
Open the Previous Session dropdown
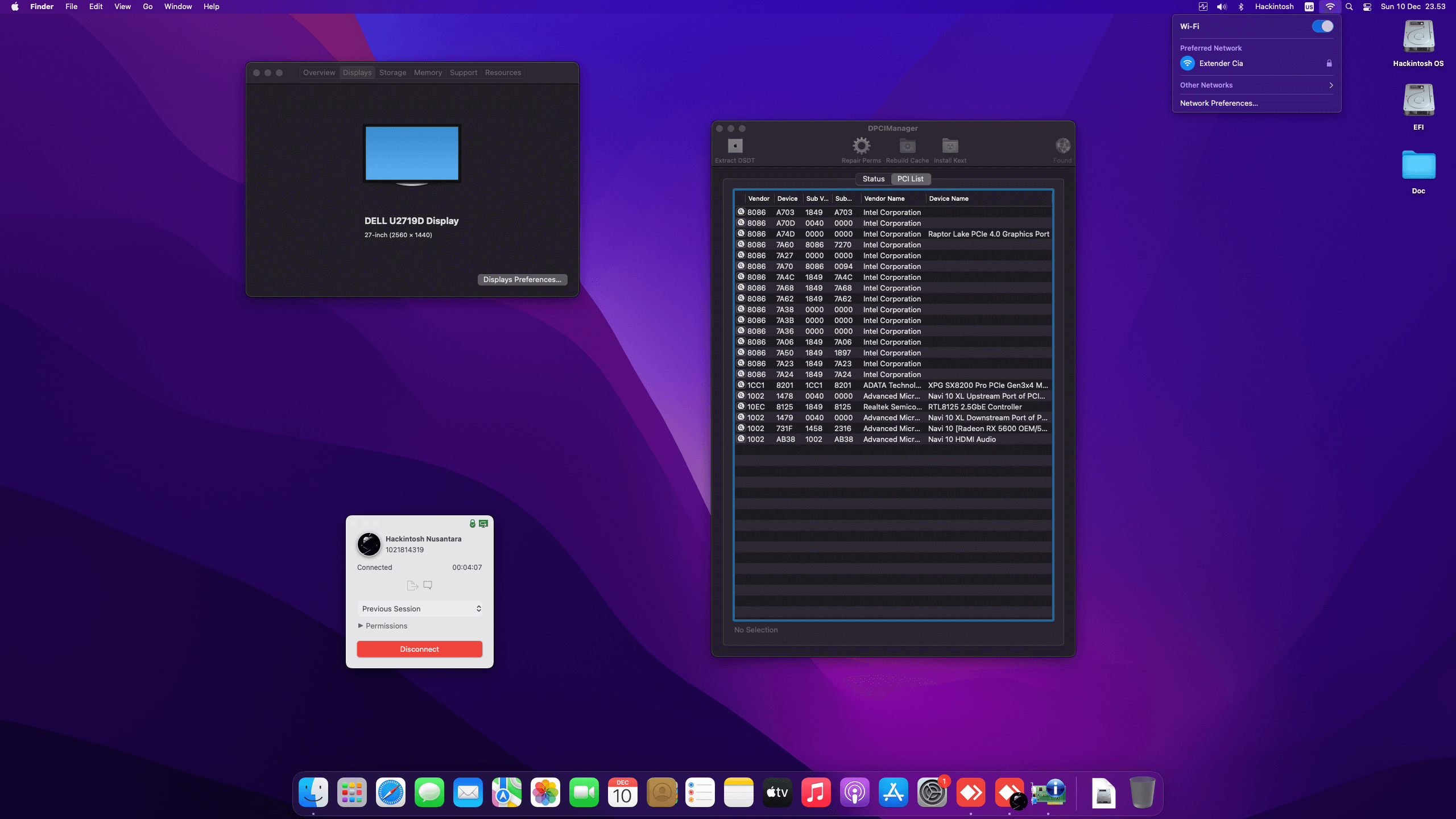pos(420,609)
